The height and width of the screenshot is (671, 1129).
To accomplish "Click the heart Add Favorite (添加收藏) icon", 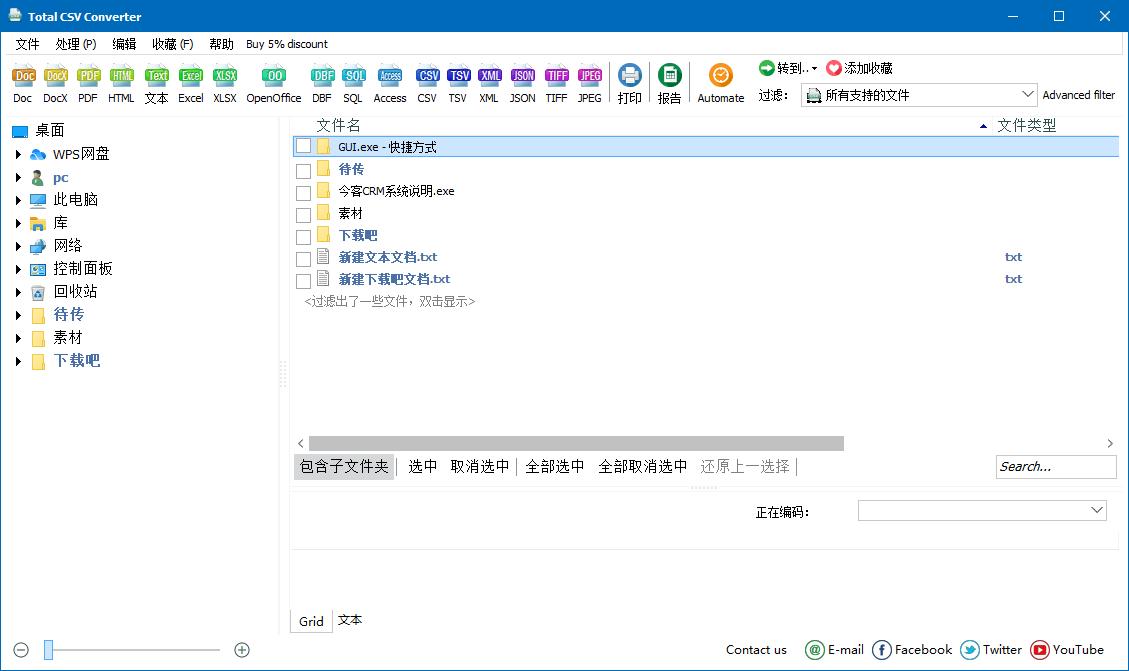I will point(834,68).
